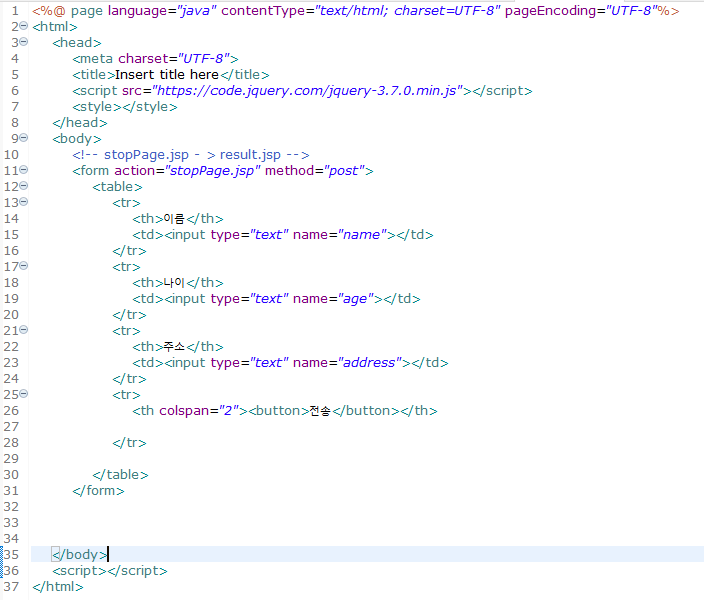Click line number 35 in gutter
Viewport: 704px width, 600px height.
tap(11, 555)
